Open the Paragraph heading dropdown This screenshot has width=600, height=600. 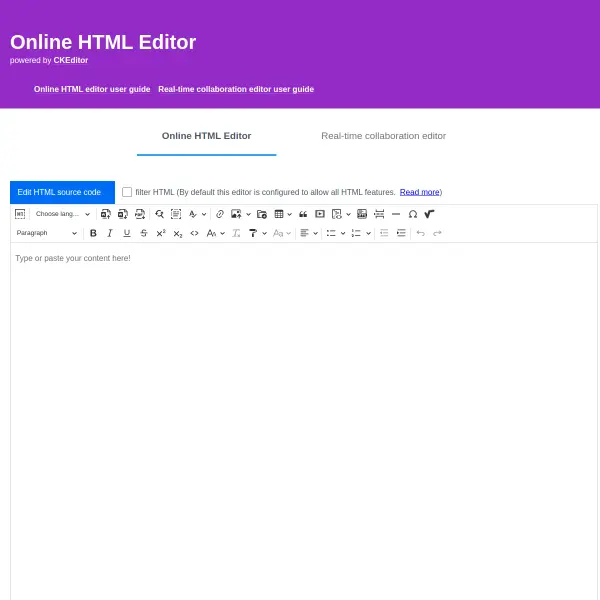click(x=47, y=233)
